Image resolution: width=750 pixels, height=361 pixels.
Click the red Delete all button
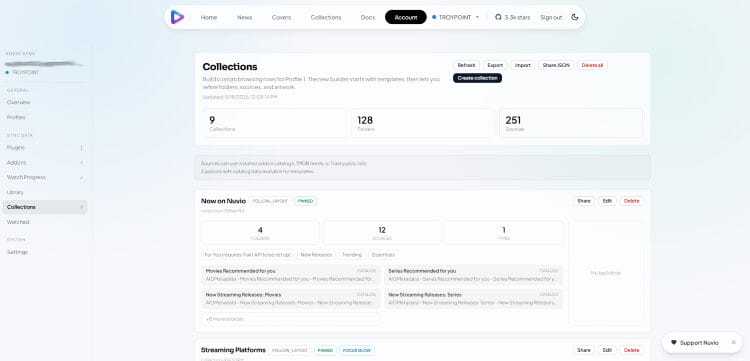592,65
